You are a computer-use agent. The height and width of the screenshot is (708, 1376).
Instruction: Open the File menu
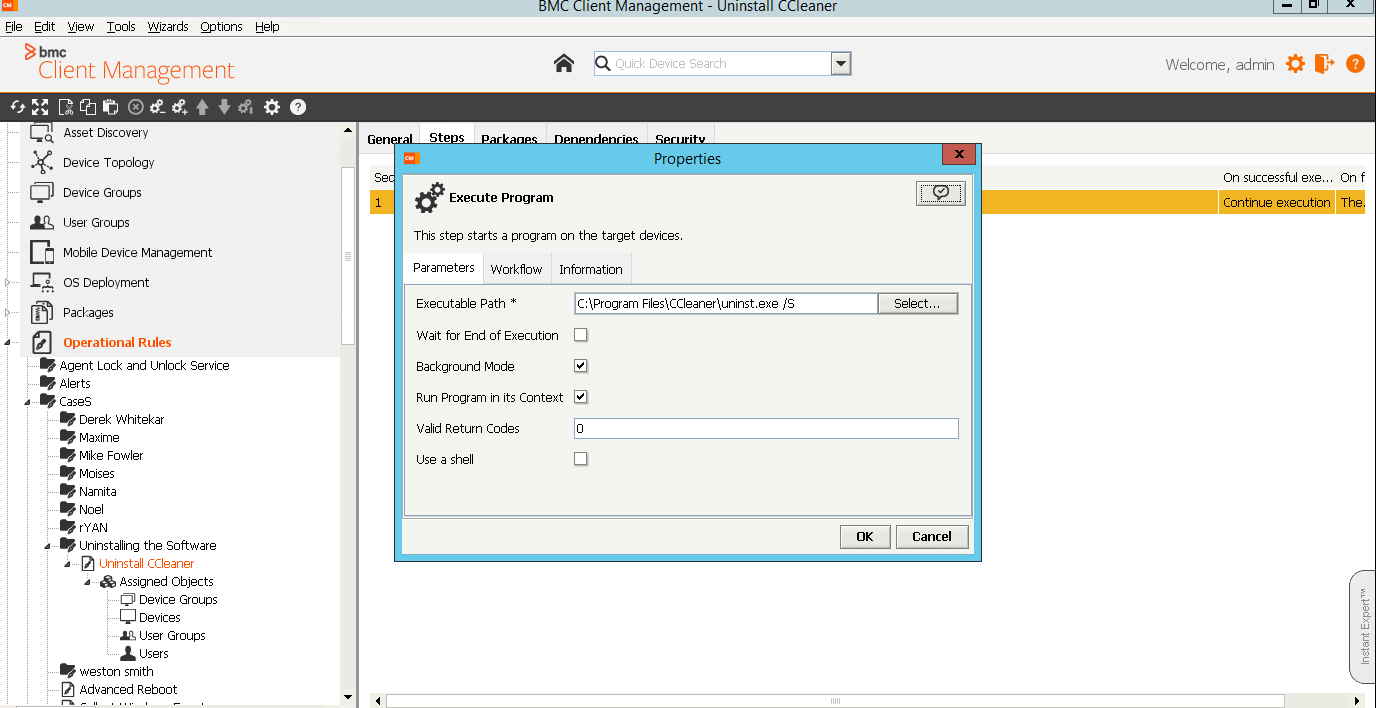tap(14, 27)
